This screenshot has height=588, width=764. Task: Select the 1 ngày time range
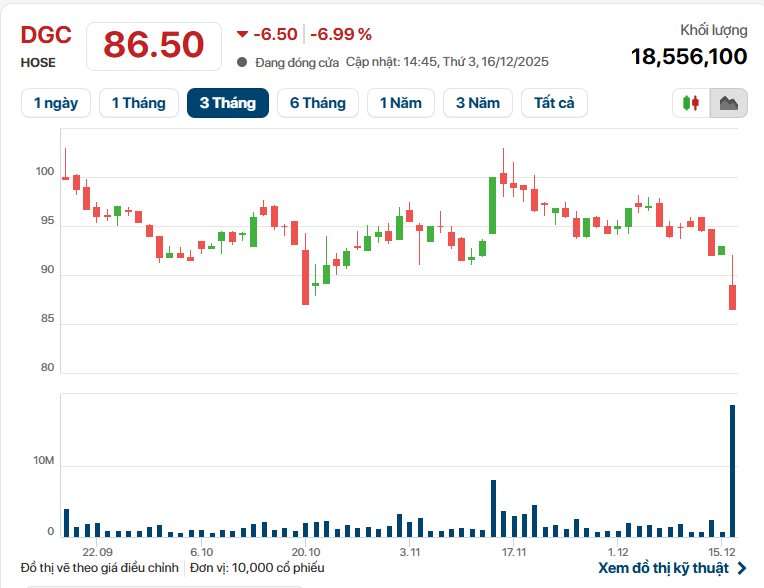point(56,103)
